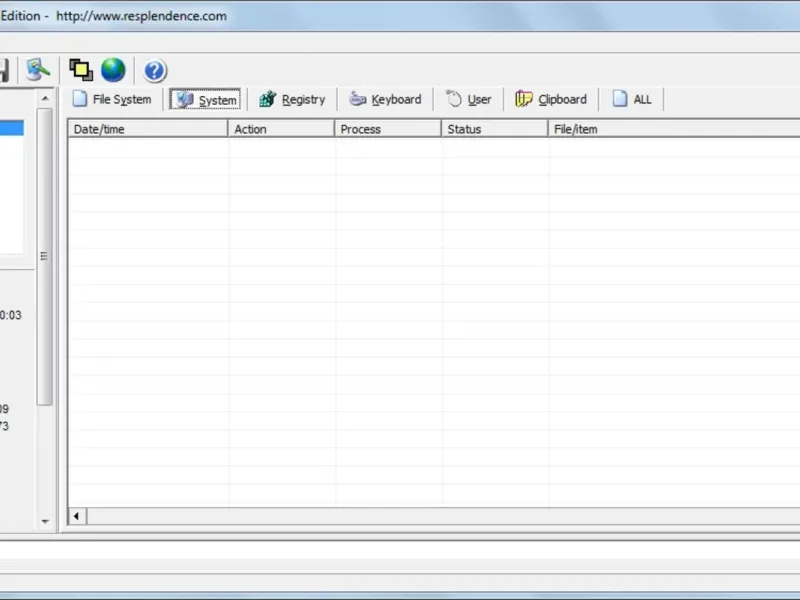The height and width of the screenshot is (600, 800).
Task: Switch to the Keyboard tab
Action: 385,99
